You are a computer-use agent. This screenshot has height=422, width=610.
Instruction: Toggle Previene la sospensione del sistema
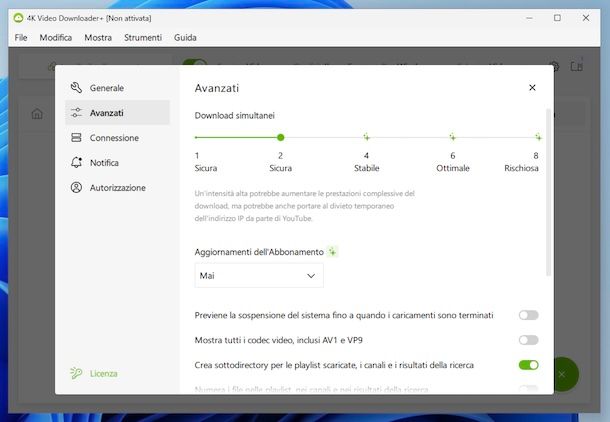point(528,315)
